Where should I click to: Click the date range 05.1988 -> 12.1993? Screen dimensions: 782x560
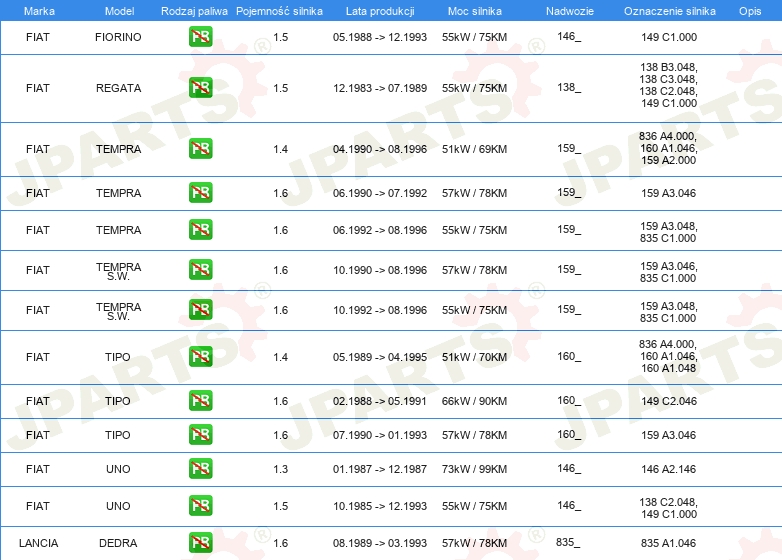click(380, 37)
